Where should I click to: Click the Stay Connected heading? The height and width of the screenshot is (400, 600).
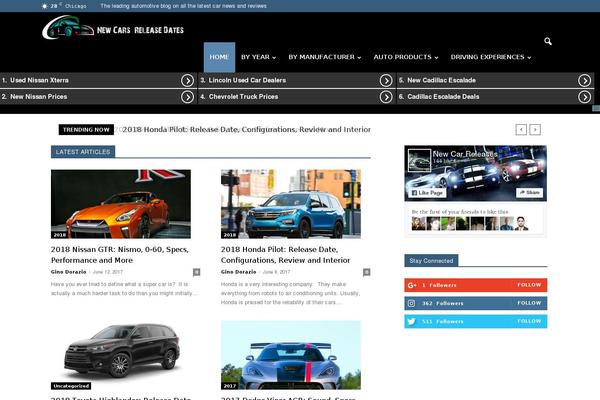tap(431, 261)
